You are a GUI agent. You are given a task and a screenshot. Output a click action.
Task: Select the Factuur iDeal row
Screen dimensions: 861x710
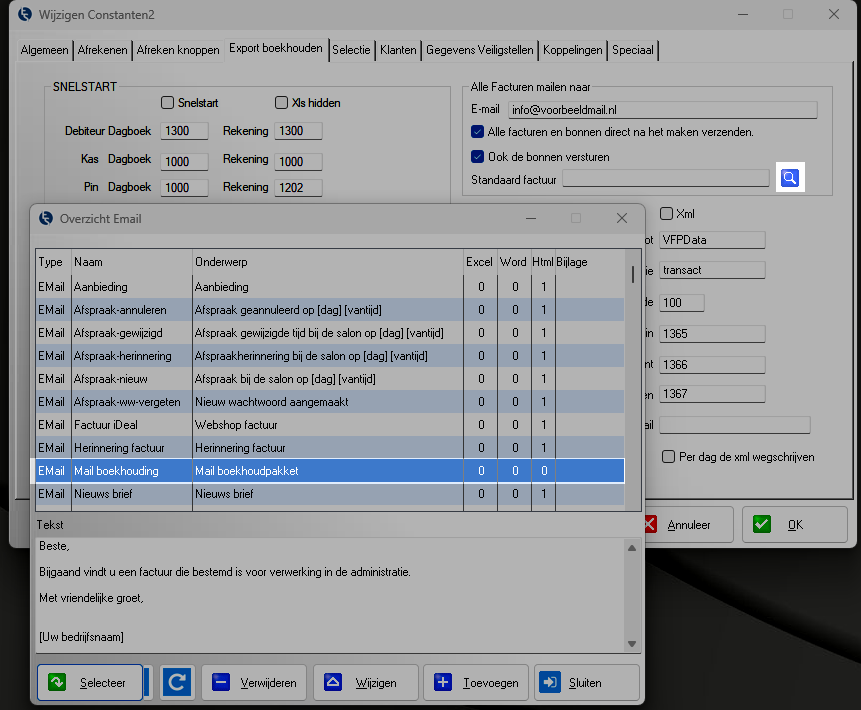click(x=330, y=425)
